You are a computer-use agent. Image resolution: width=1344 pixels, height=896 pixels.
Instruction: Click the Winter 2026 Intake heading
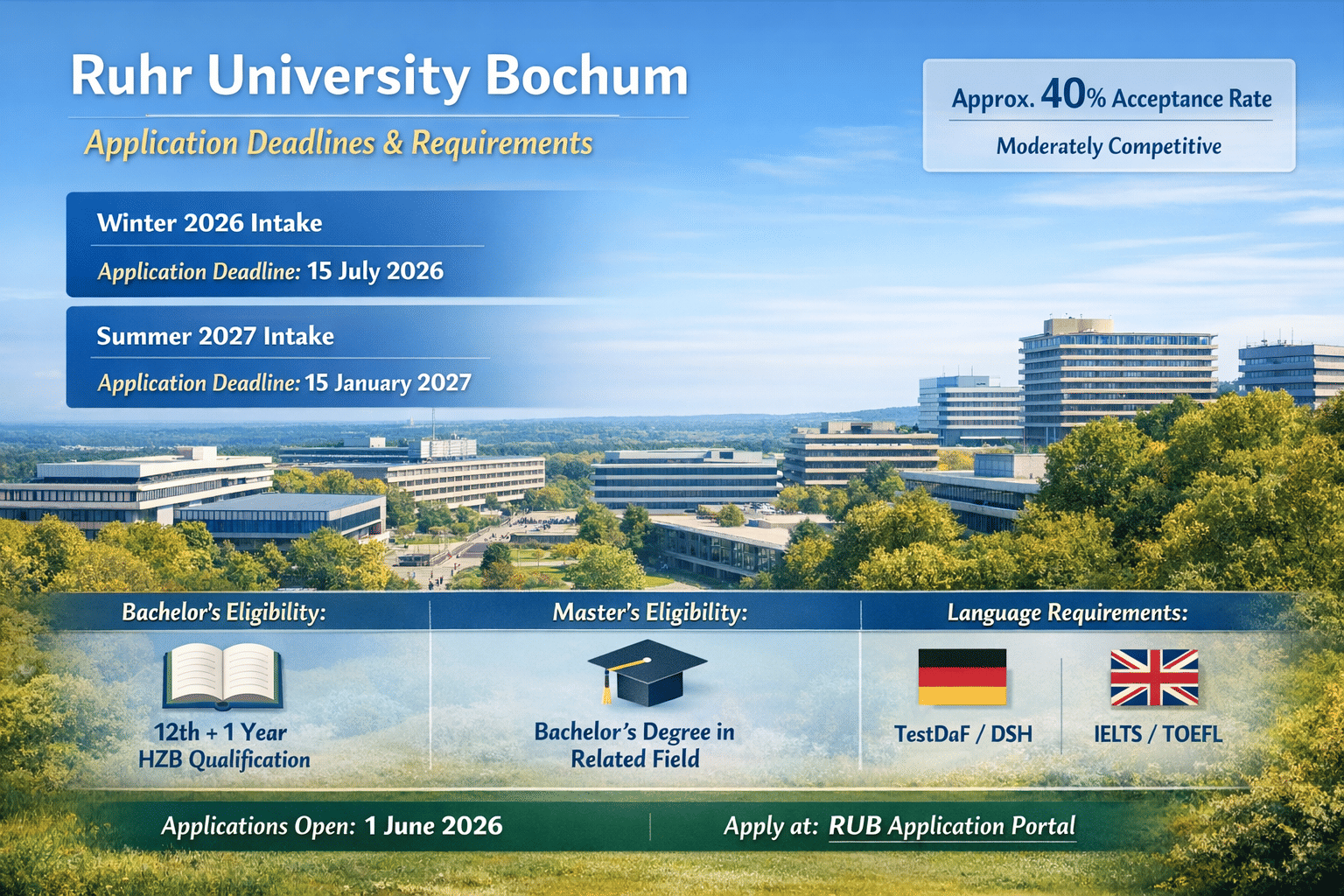click(209, 223)
